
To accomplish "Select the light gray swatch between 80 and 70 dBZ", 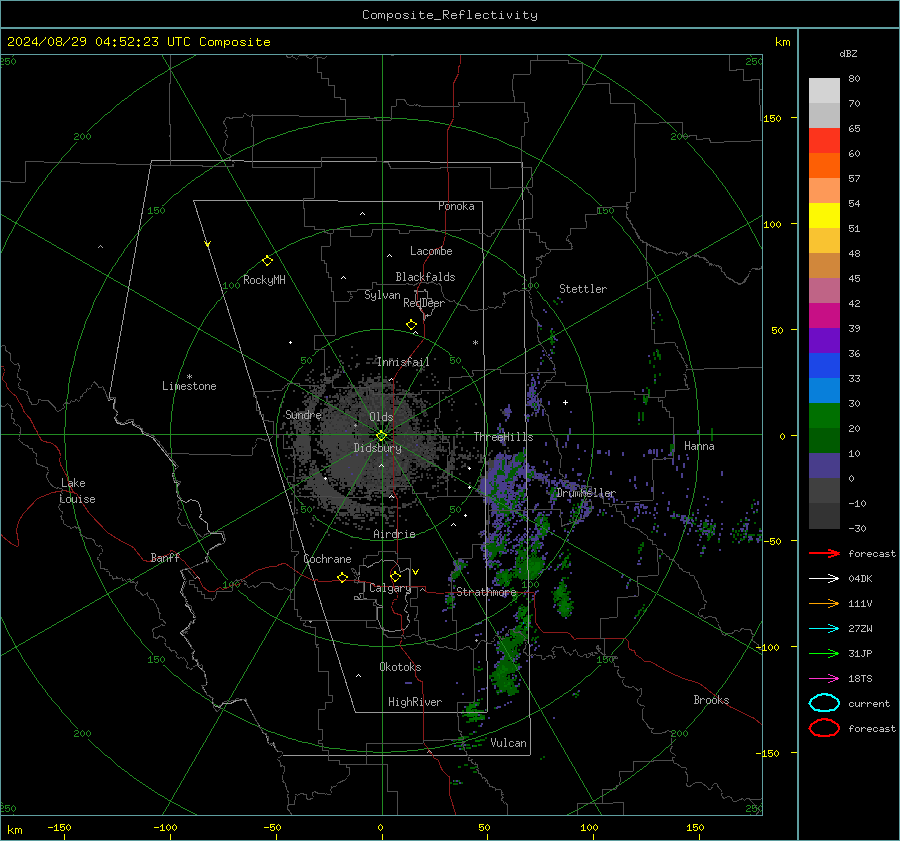I will click(824, 91).
